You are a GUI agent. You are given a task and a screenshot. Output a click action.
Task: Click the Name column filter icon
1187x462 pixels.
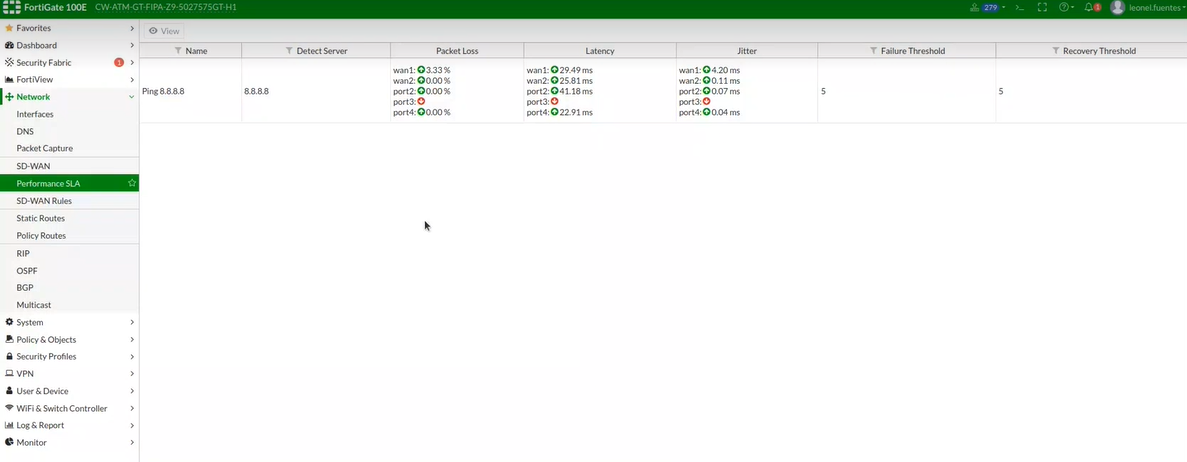click(178, 50)
